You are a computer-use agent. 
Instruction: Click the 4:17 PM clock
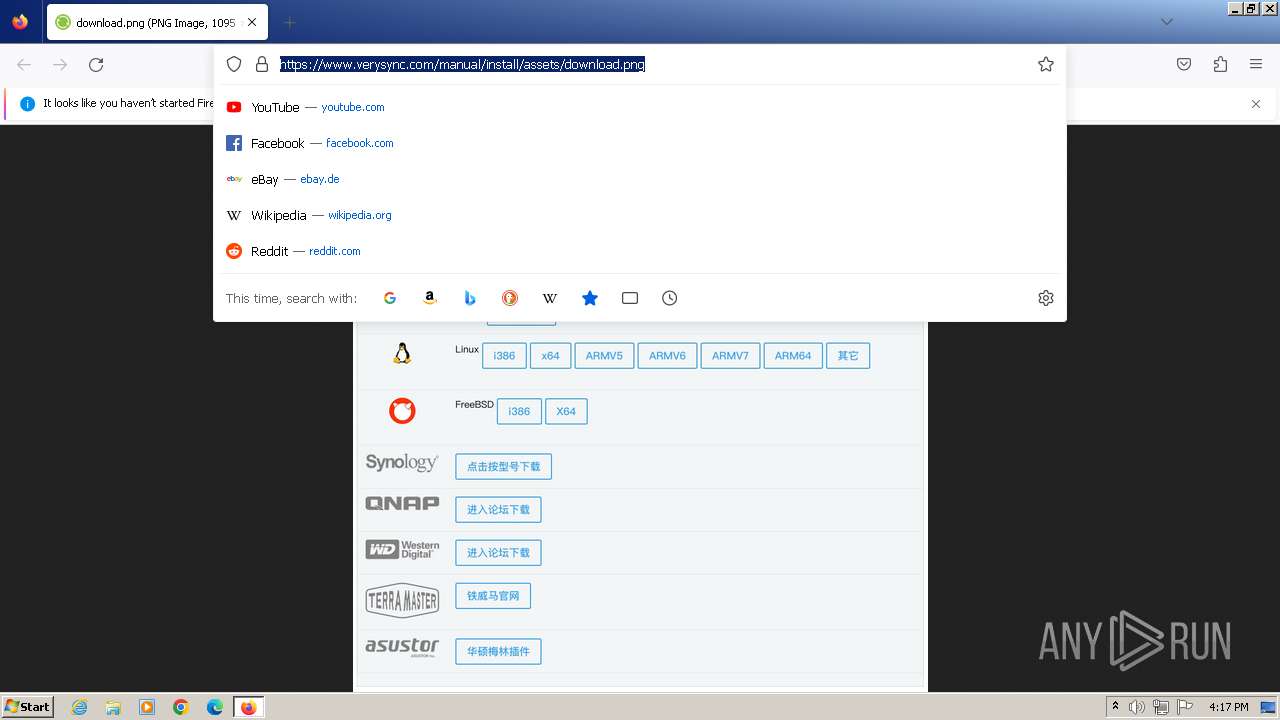tap(1228, 707)
